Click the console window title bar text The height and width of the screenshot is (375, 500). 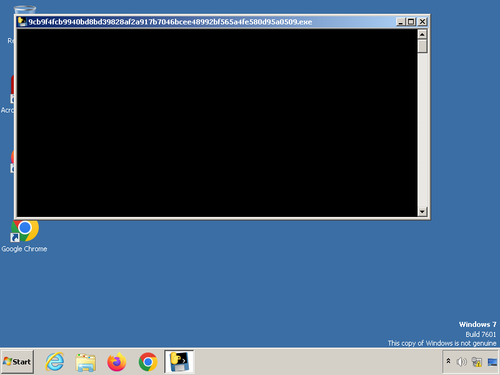click(170, 22)
